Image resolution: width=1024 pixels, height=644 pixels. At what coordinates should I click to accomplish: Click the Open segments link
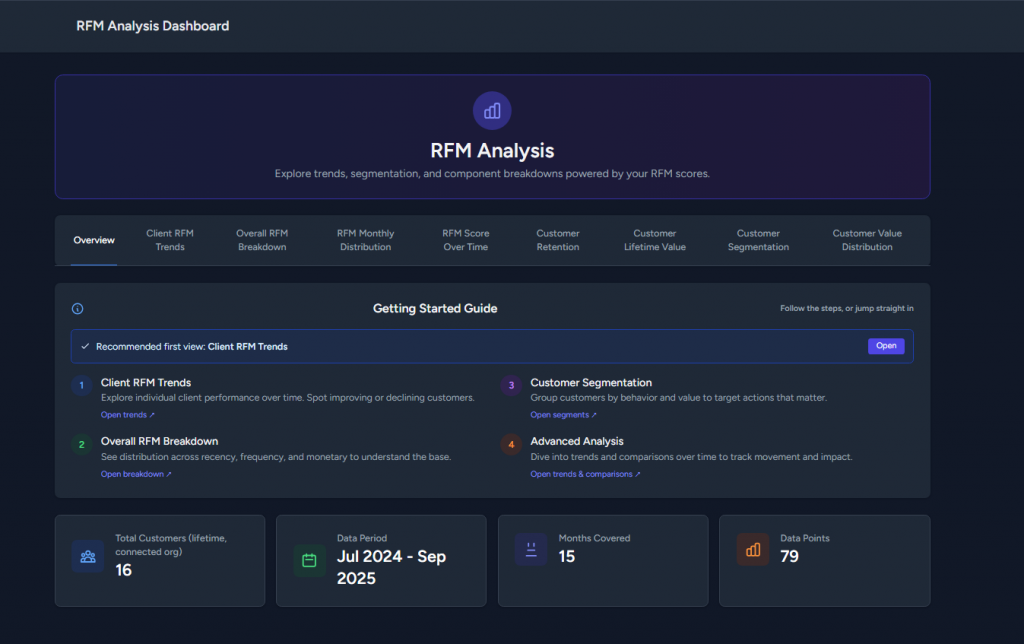563,415
